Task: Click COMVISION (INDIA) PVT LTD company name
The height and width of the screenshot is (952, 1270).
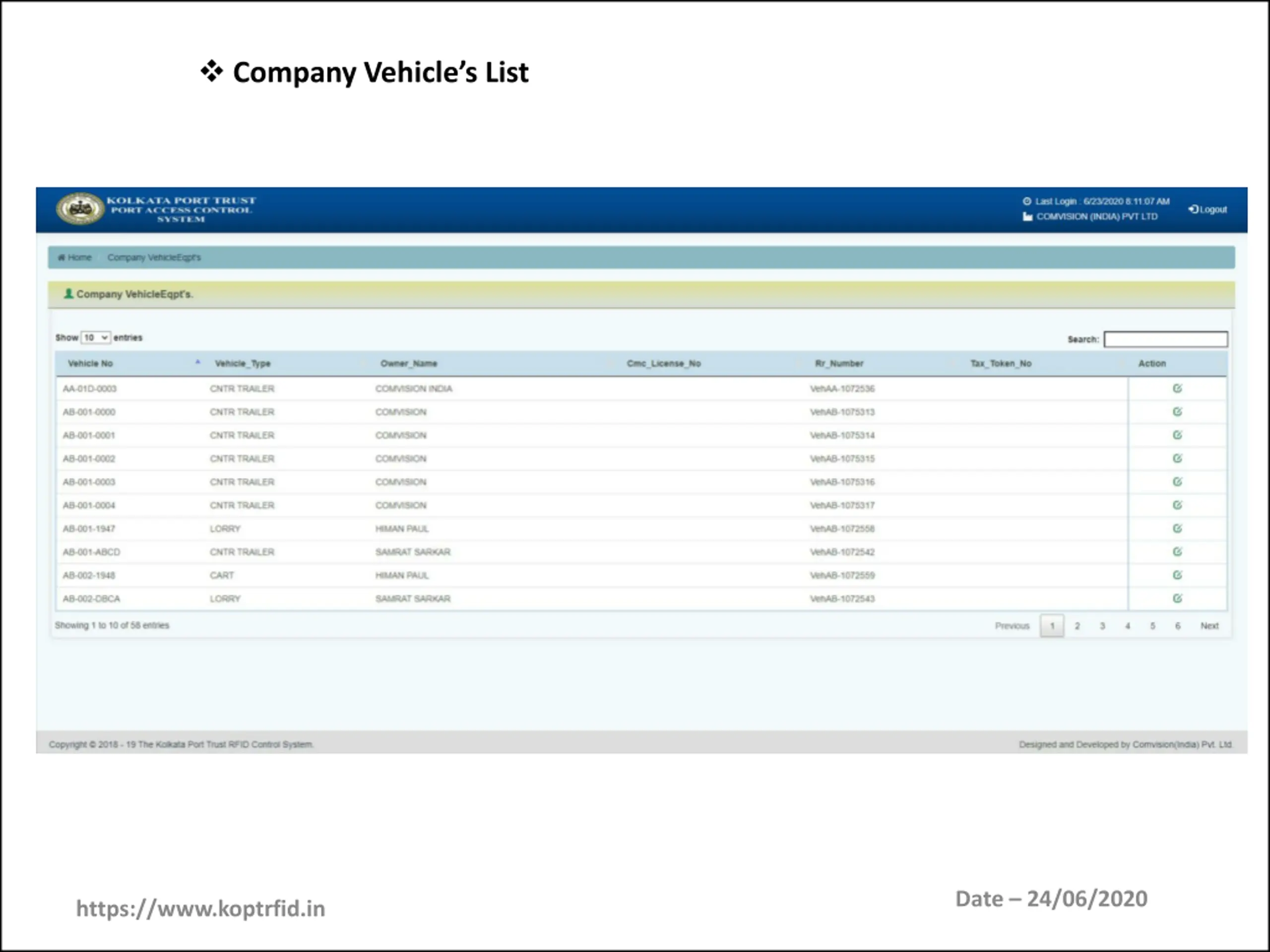Action: (x=1096, y=216)
